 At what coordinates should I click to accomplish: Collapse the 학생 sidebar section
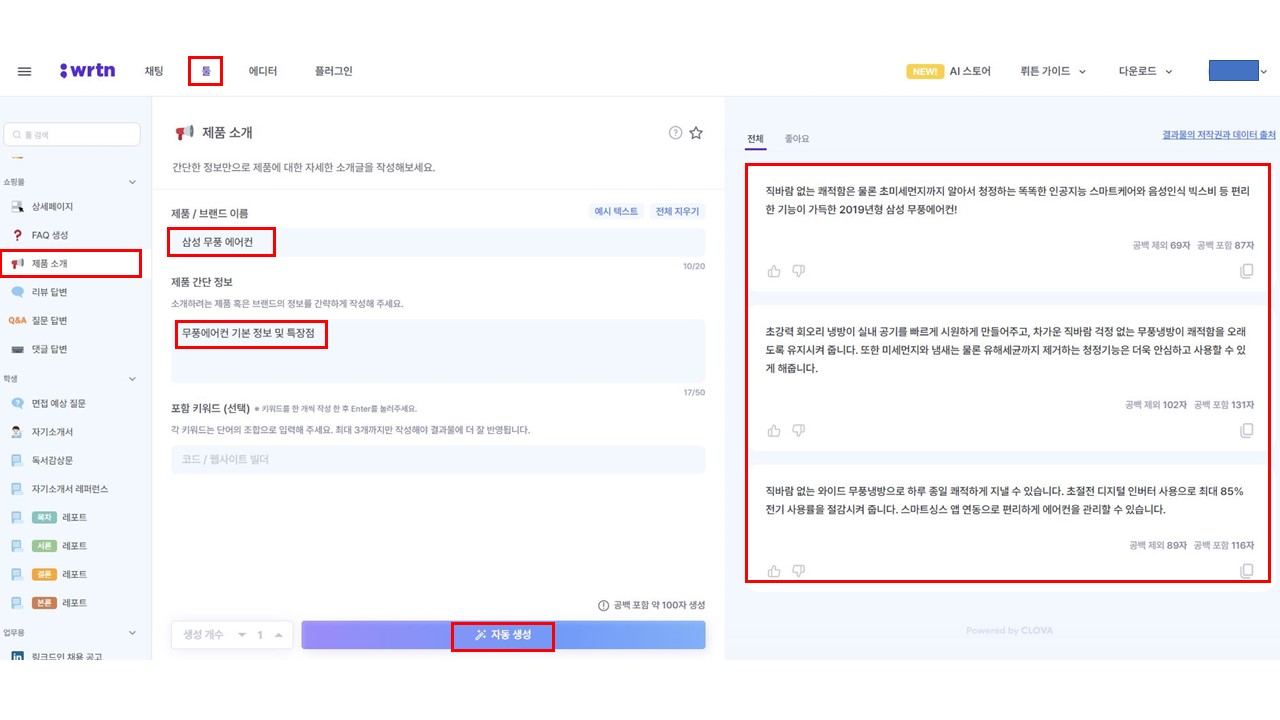pos(132,379)
